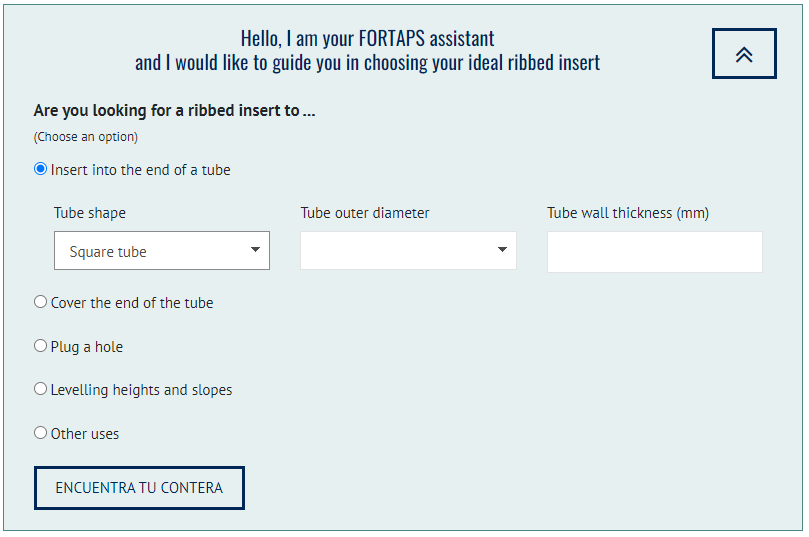Viewport: 809px width, 537px height.
Task: Click the "Tube shape" field label
Action: (x=90, y=213)
